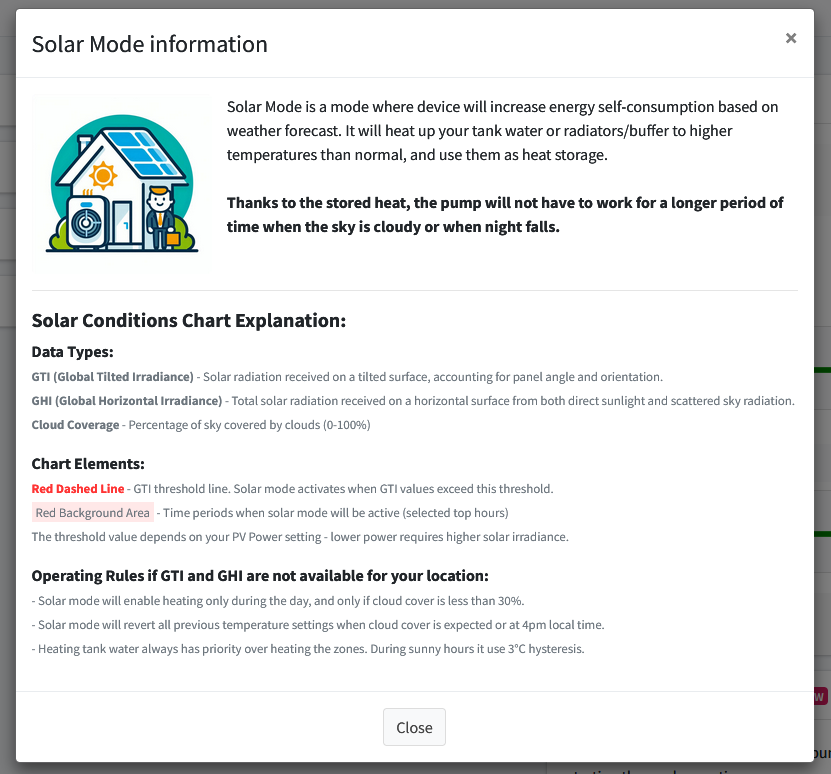Click the Red Background Area highlighted label
Image resolution: width=831 pixels, height=774 pixels.
point(92,513)
